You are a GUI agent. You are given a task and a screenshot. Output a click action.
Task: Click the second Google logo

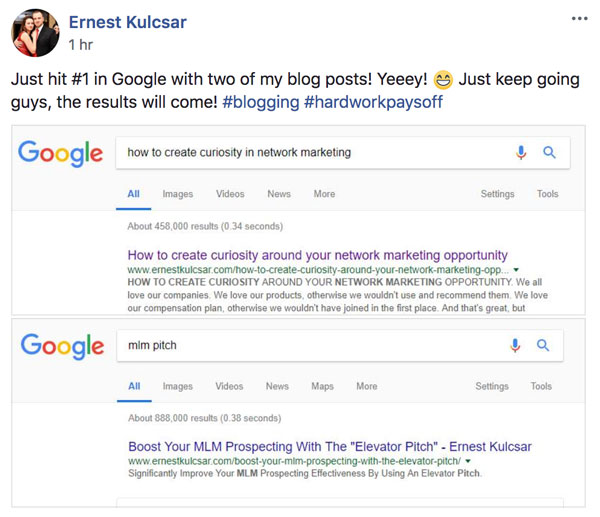[62, 346]
